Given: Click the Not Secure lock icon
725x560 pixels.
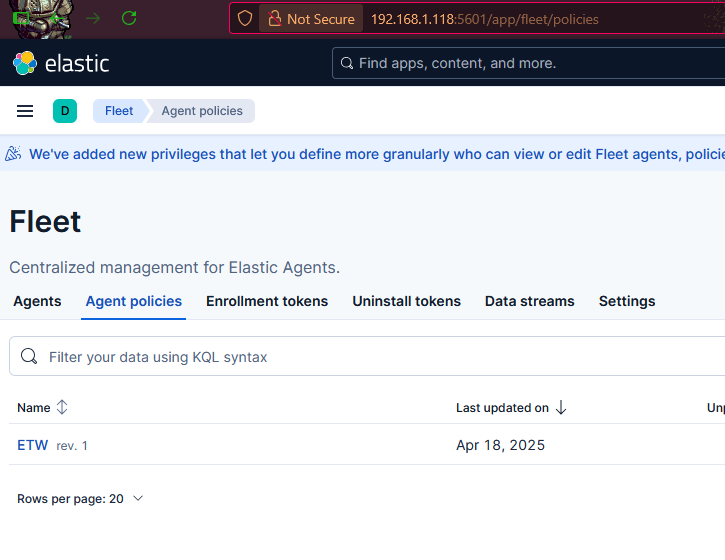Looking at the screenshot, I should [x=274, y=18].
